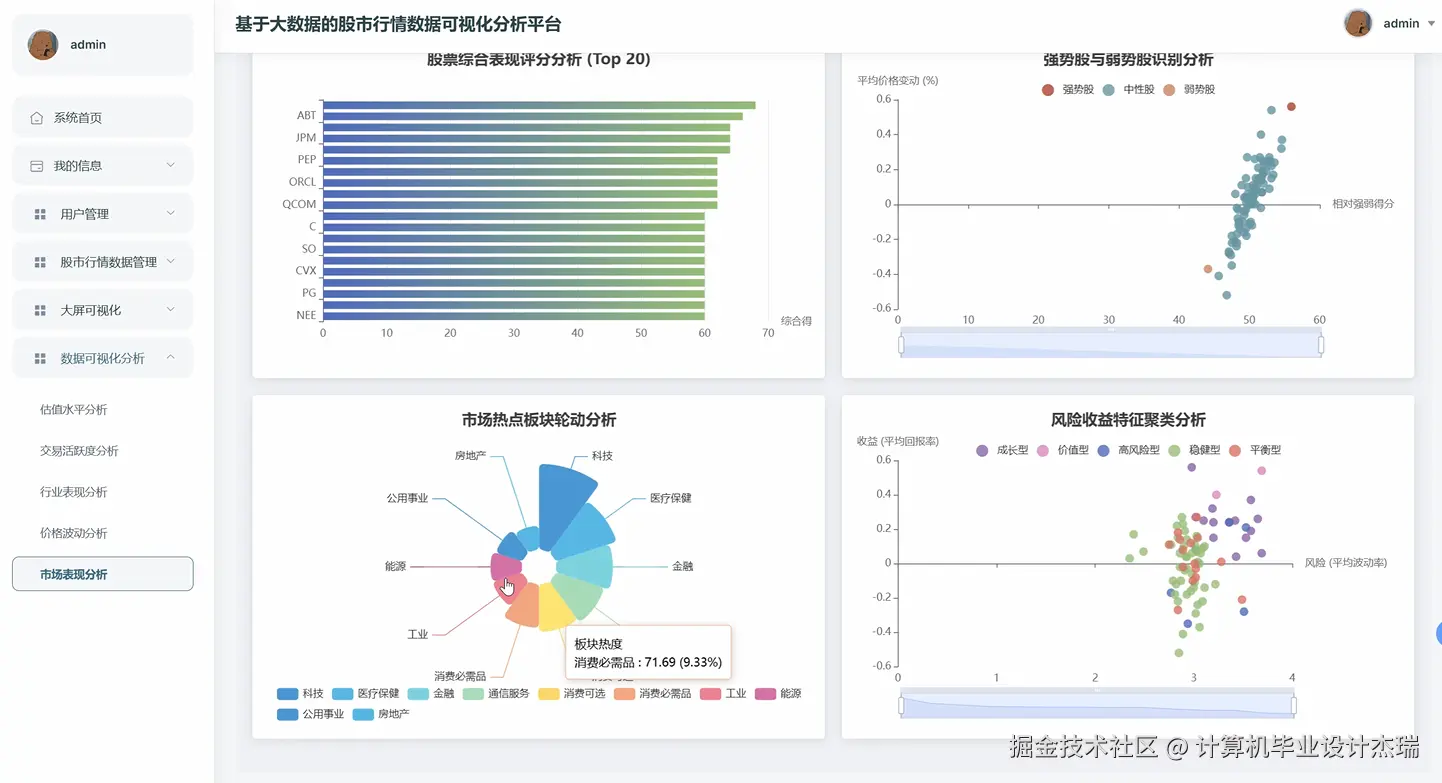Click the 股票综合表现评分分析 chart title

(x=539, y=59)
